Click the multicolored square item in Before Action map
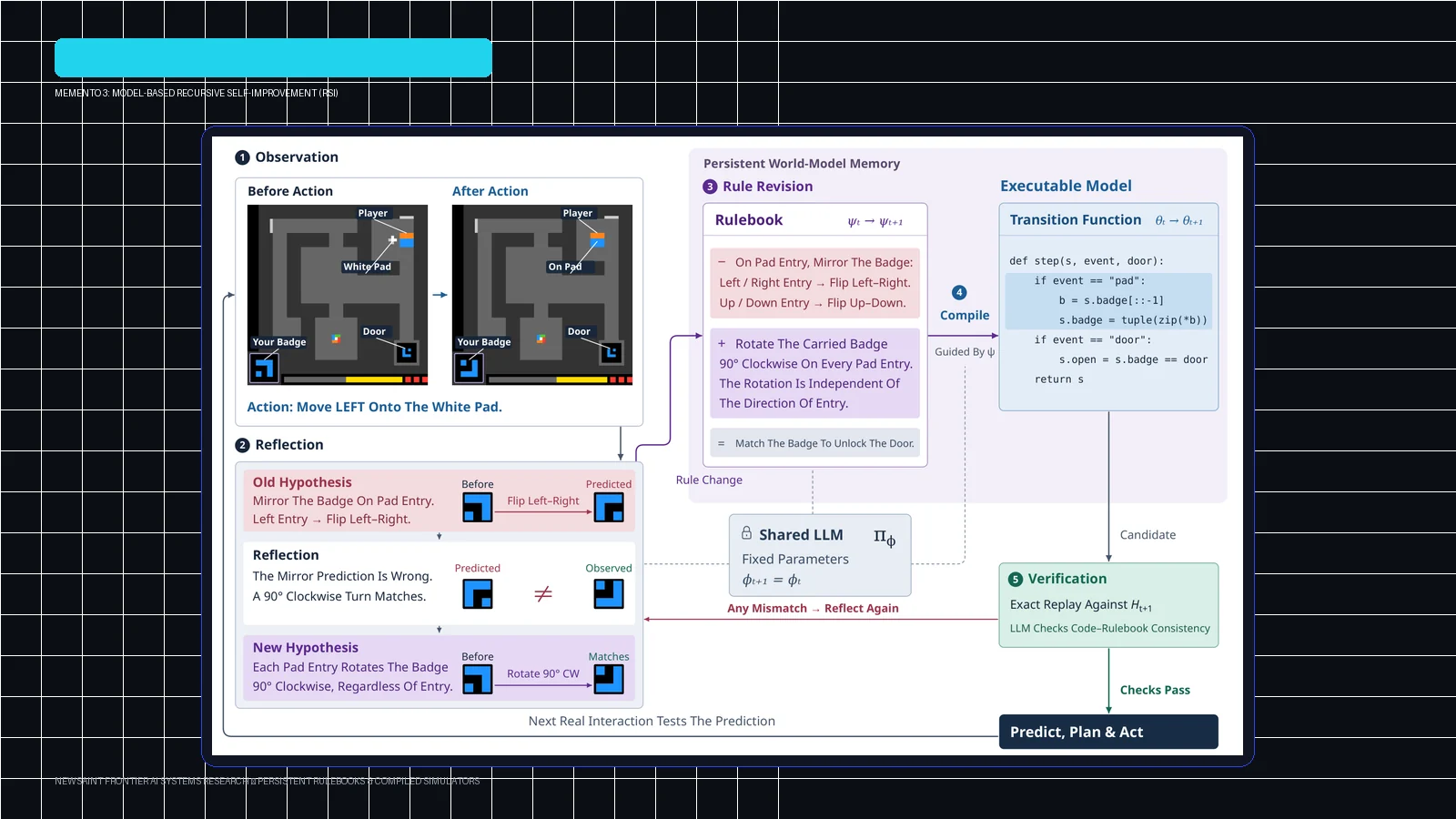1456x819 pixels. coord(336,339)
